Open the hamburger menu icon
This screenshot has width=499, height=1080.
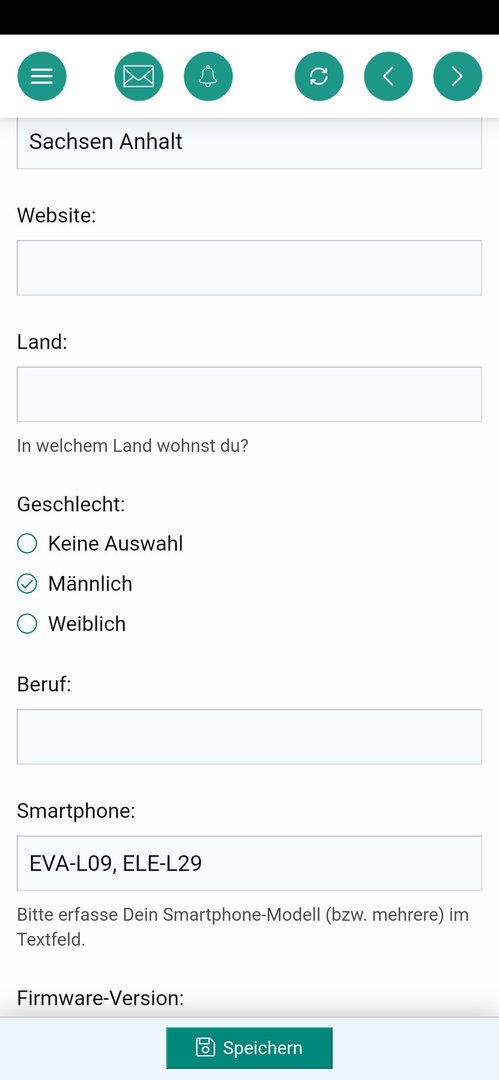tap(42, 76)
